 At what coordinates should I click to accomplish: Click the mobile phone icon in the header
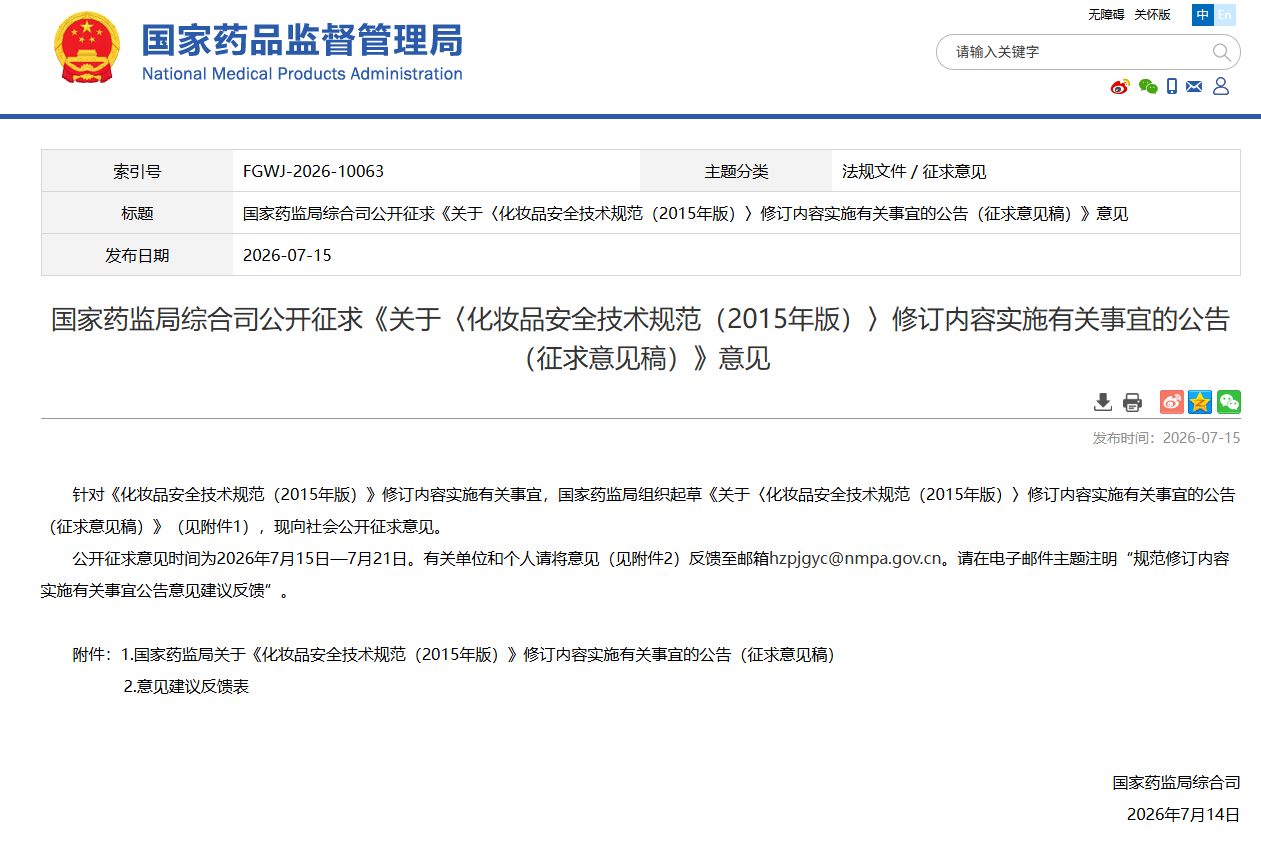click(x=1172, y=87)
